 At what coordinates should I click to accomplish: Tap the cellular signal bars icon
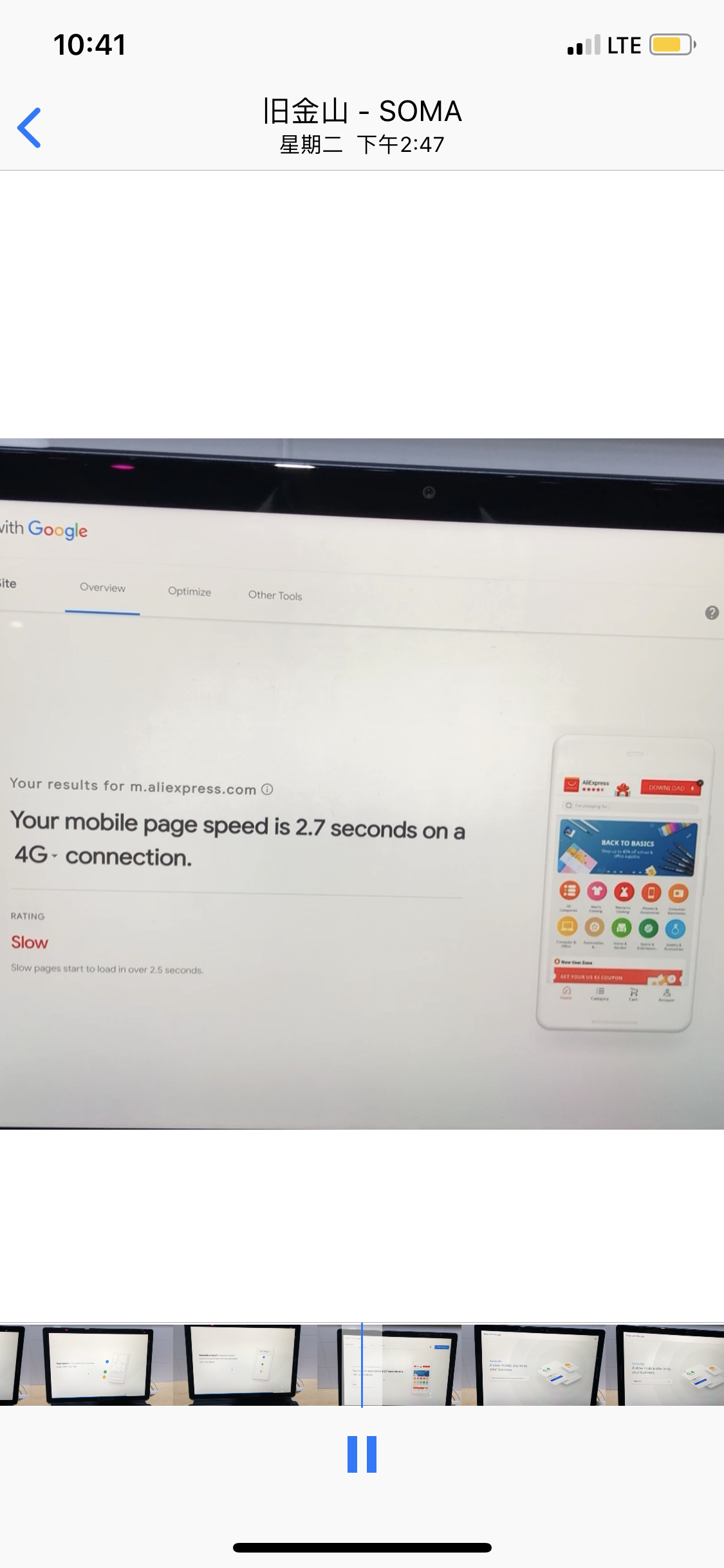coord(584,45)
